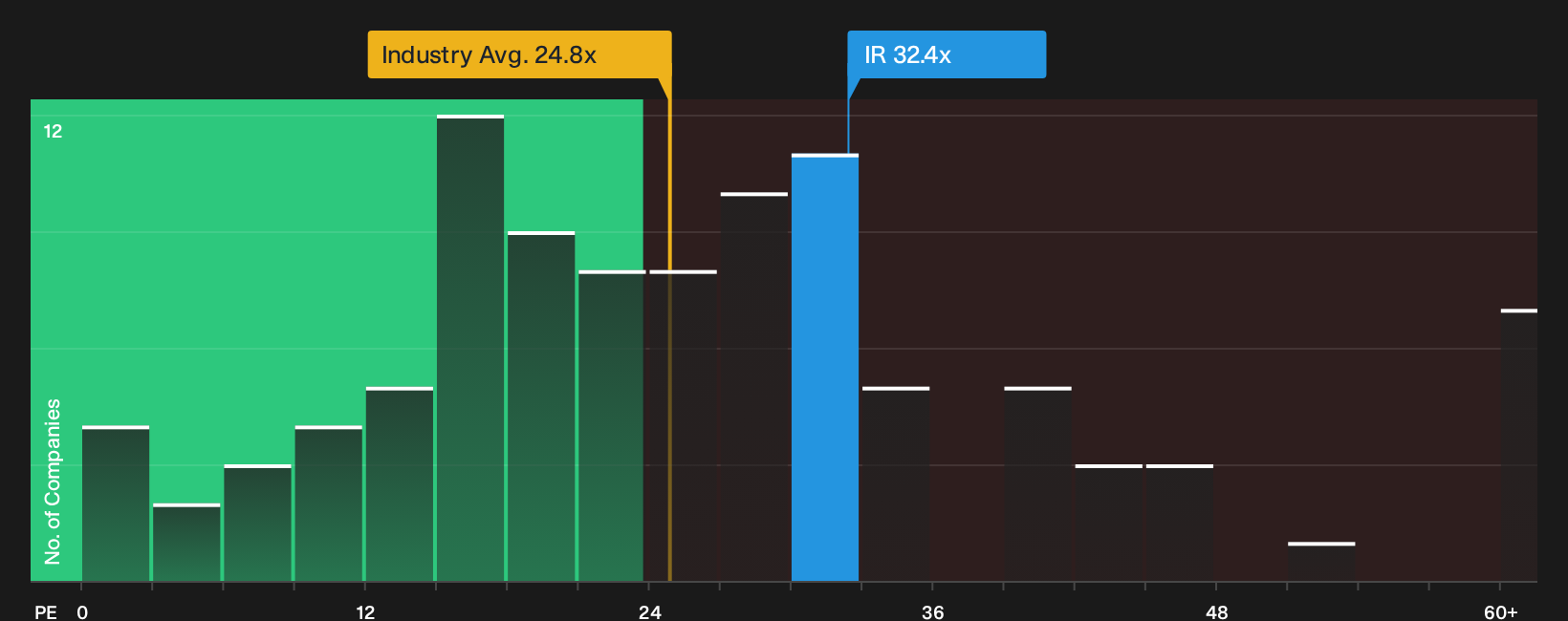Image resolution: width=1568 pixels, height=621 pixels.
Task: Click the x-axis label 36
Action: click(933, 611)
